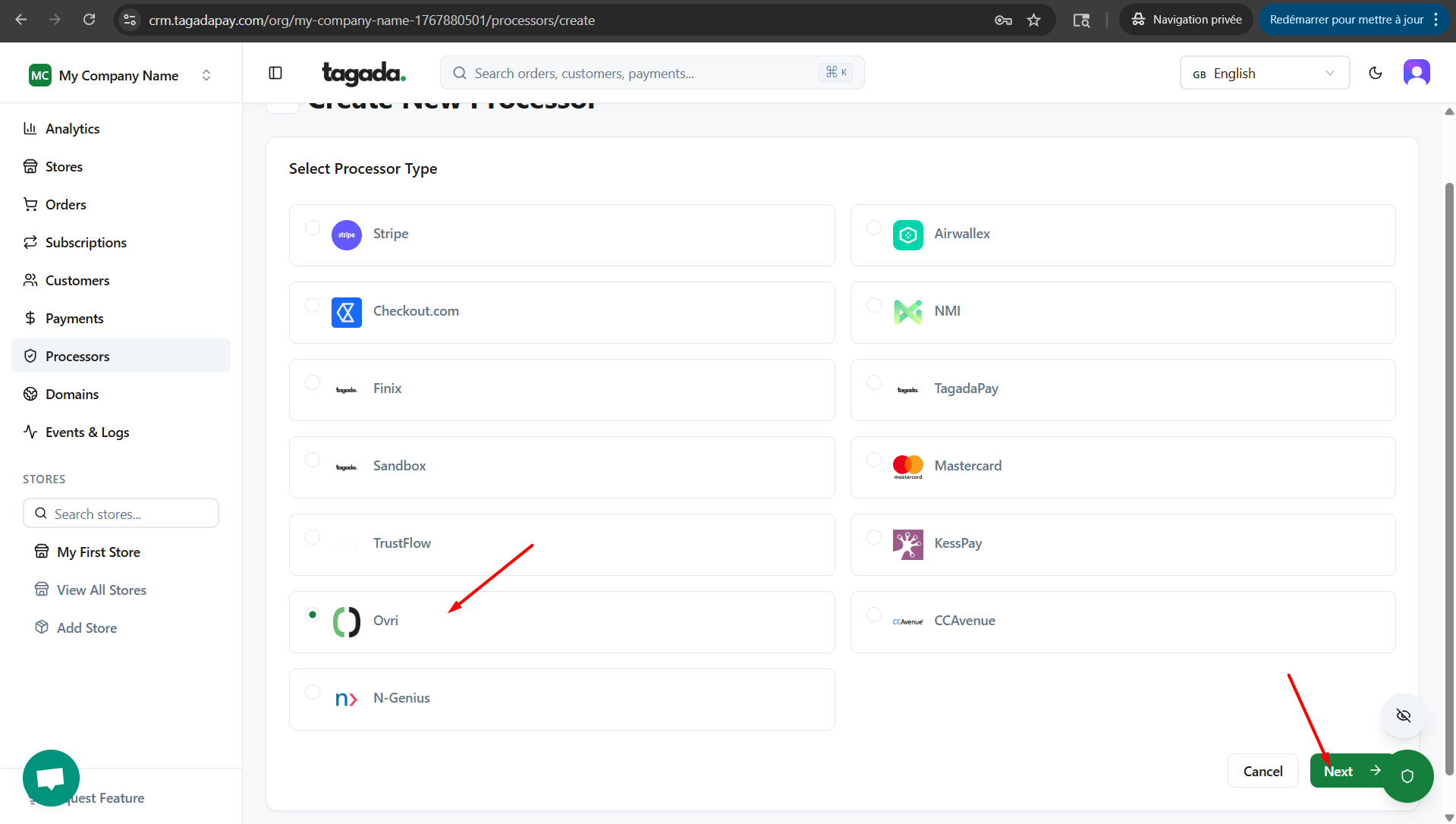Switch to dark mode moon icon
The width and height of the screenshot is (1456, 824).
(x=1375, y=73)
